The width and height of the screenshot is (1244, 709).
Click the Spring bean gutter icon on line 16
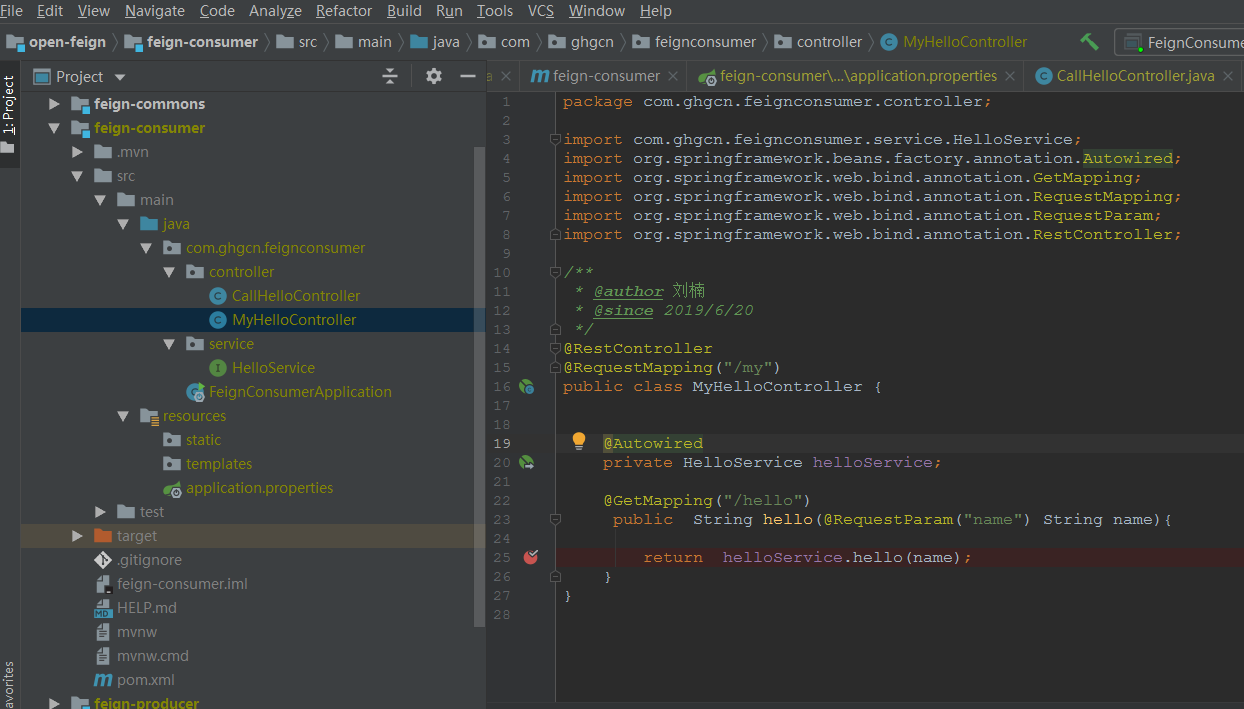tap(526, 386)
